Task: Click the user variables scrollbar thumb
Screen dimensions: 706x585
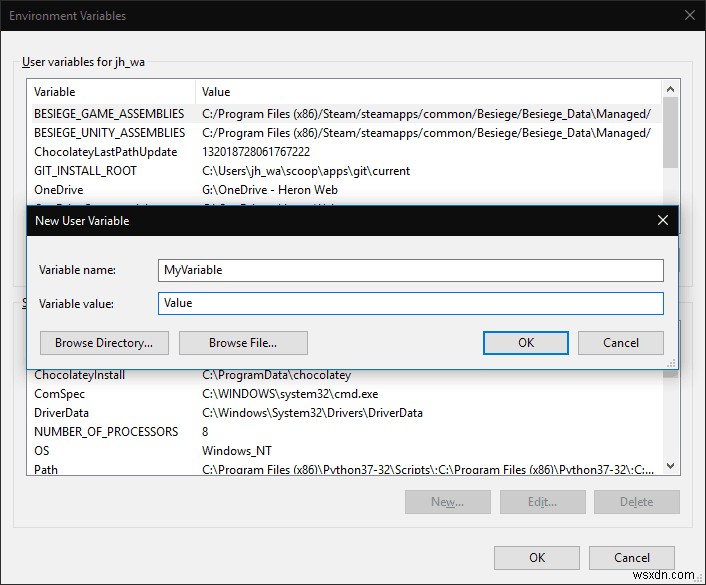Action: [670, 132]
